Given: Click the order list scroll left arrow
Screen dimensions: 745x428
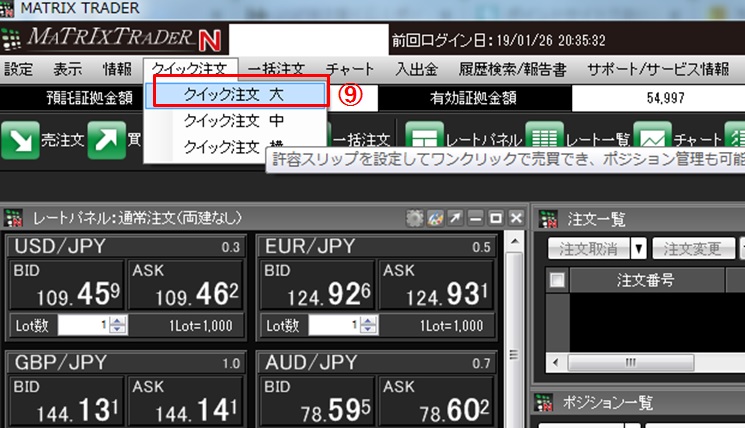Looking at the screenshot, I should point(556,363).
